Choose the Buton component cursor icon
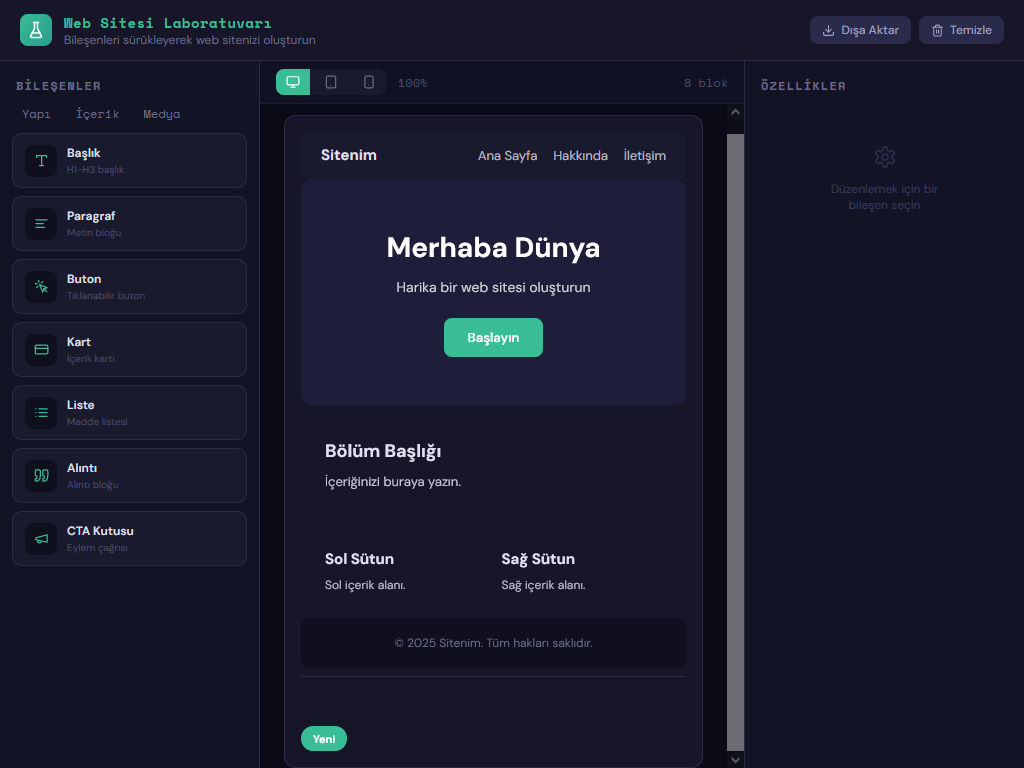 pyautogui.click(x=41, y=287)
